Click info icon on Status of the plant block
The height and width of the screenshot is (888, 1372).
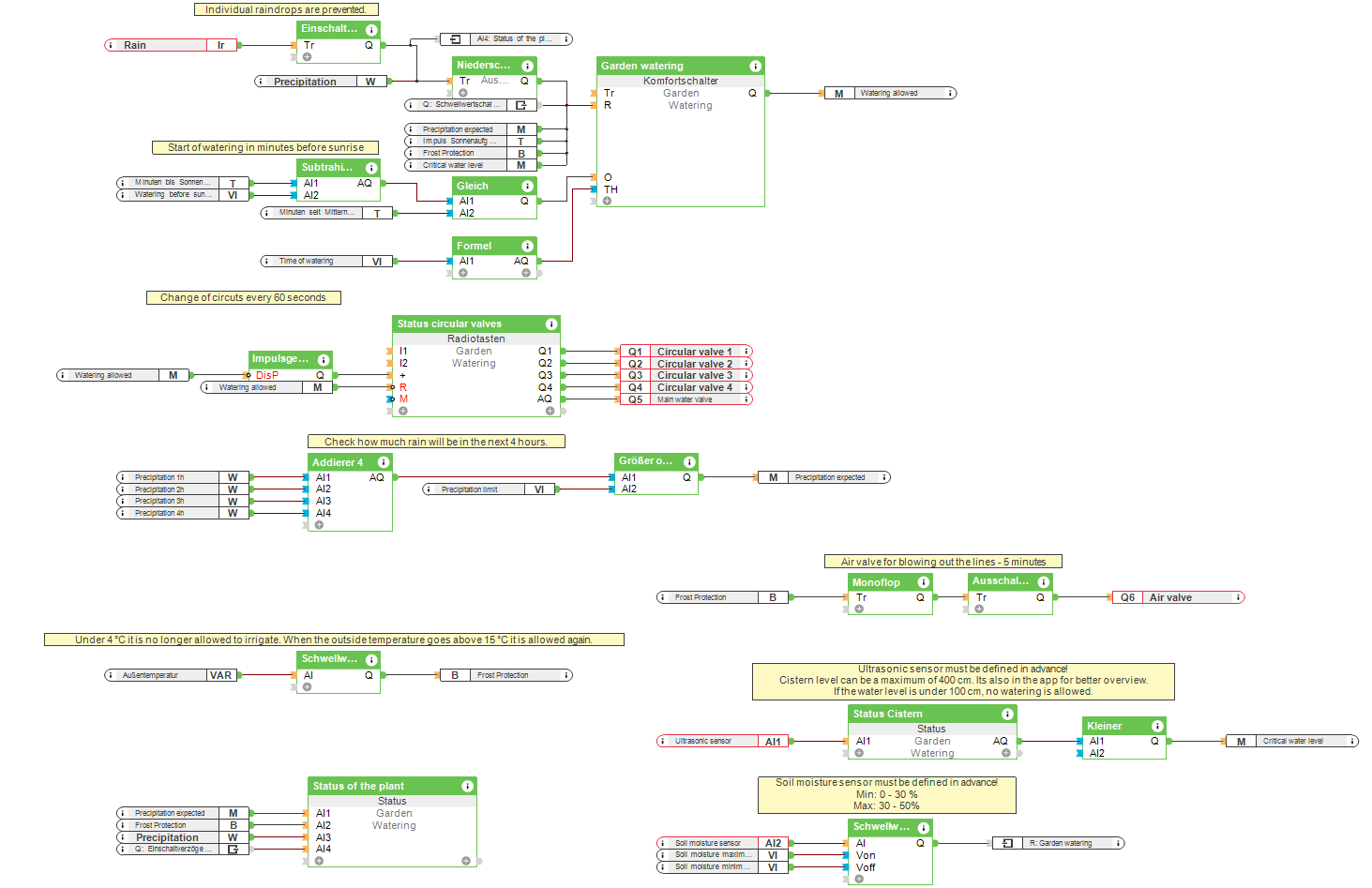click(x=467, y=786)
